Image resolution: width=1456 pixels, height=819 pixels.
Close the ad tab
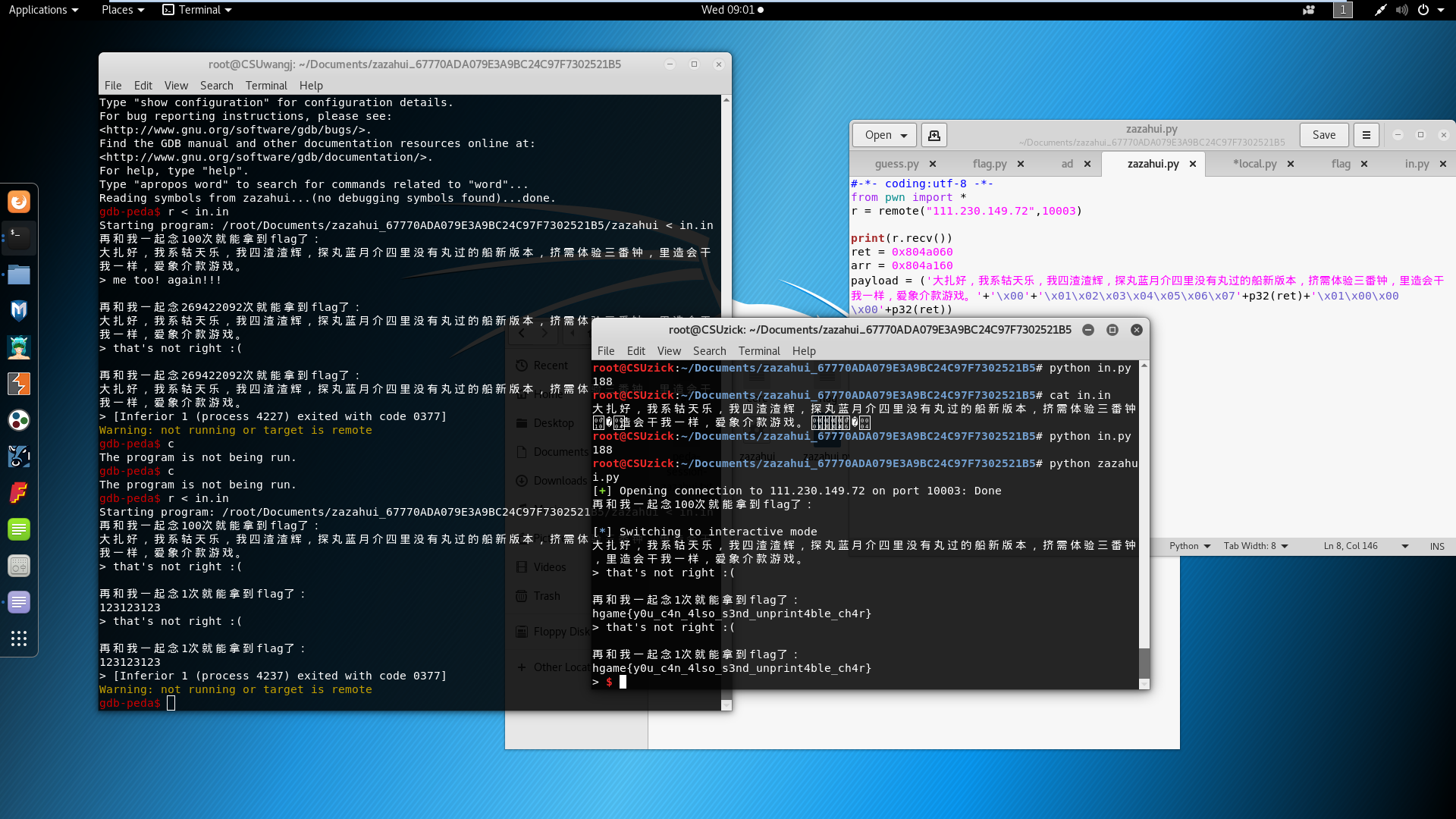(1087, 164)
